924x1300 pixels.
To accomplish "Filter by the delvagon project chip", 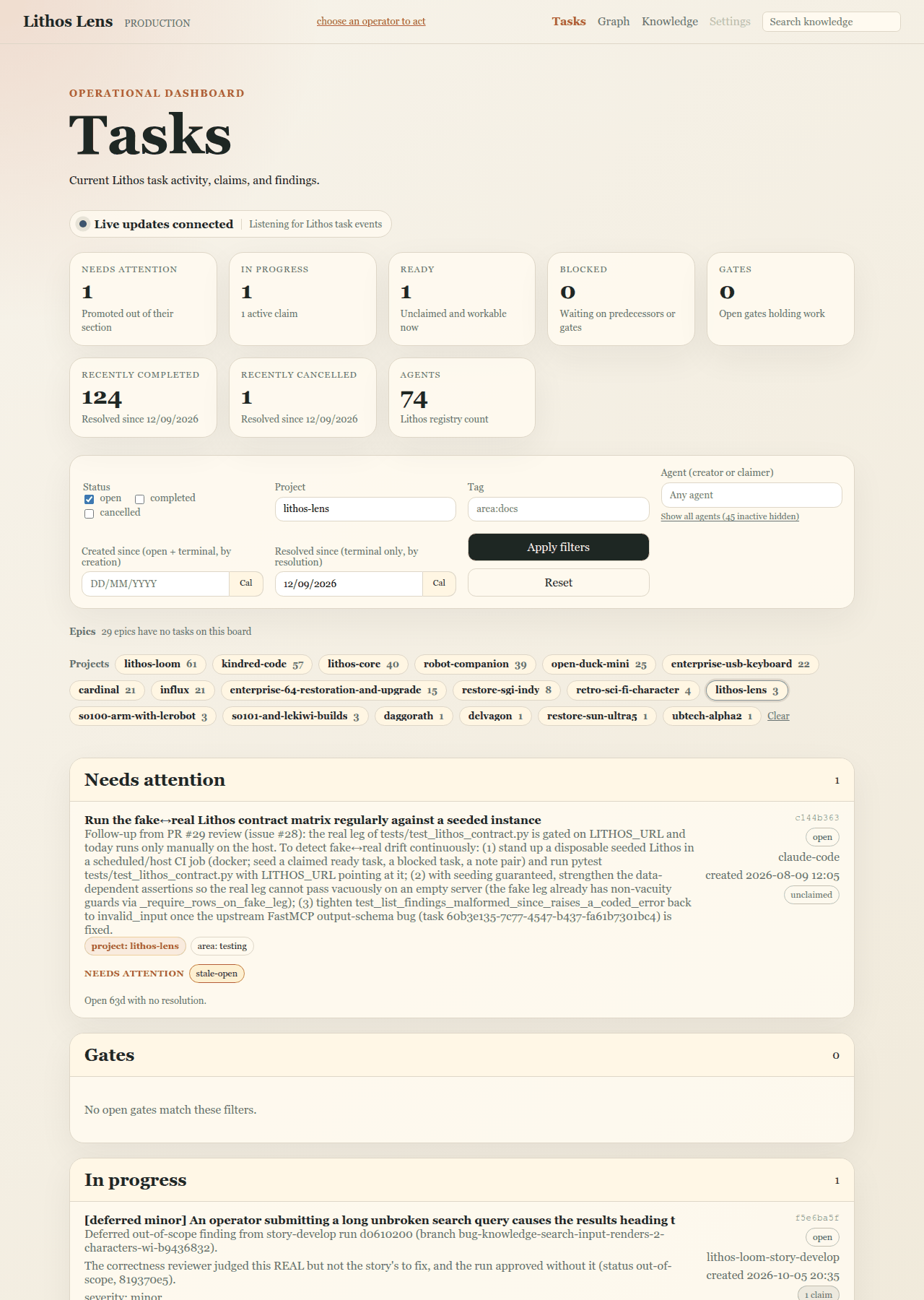I will pos(495,716).
